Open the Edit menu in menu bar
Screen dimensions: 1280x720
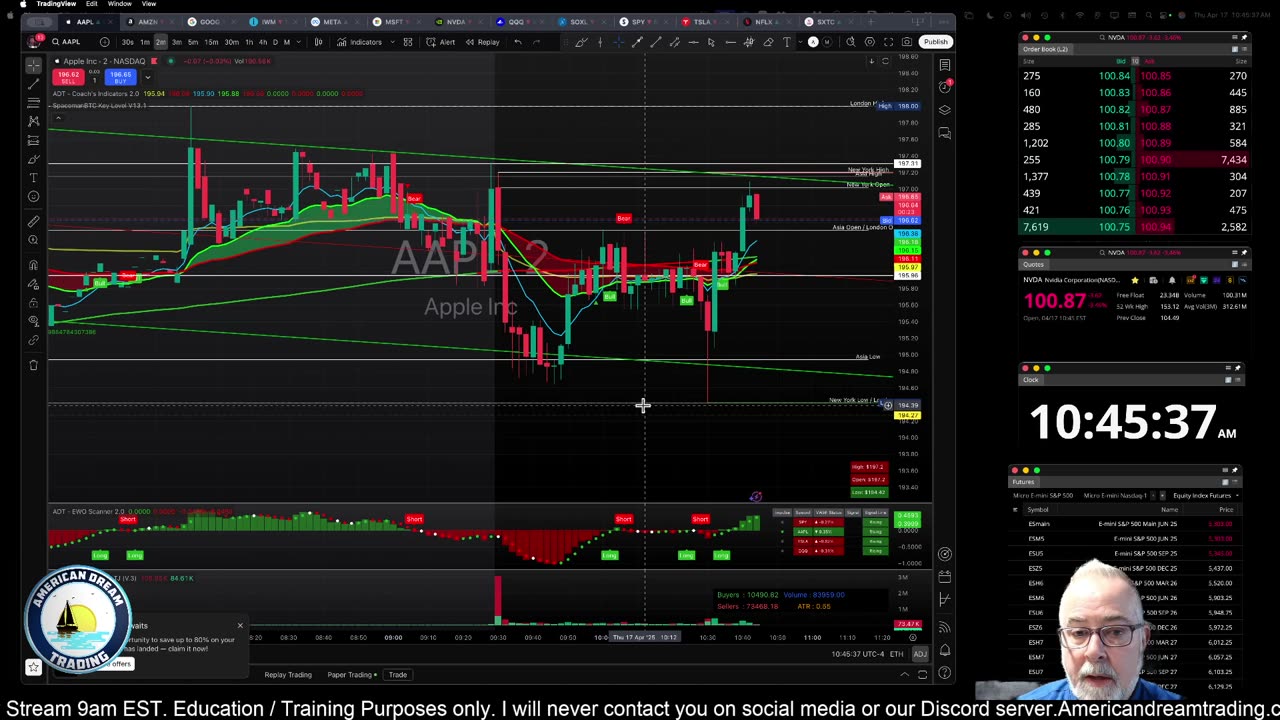pyautogui.click(x=91, y=4)
